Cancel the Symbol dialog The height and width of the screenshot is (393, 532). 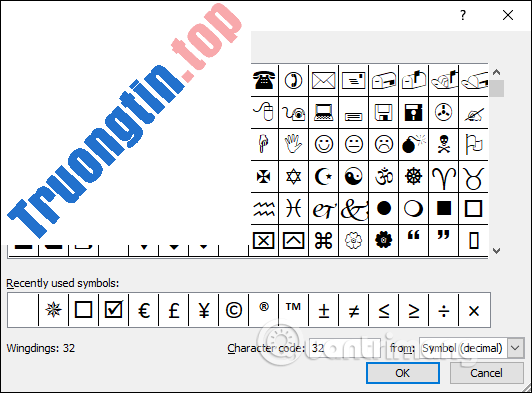tap(486, 373)
